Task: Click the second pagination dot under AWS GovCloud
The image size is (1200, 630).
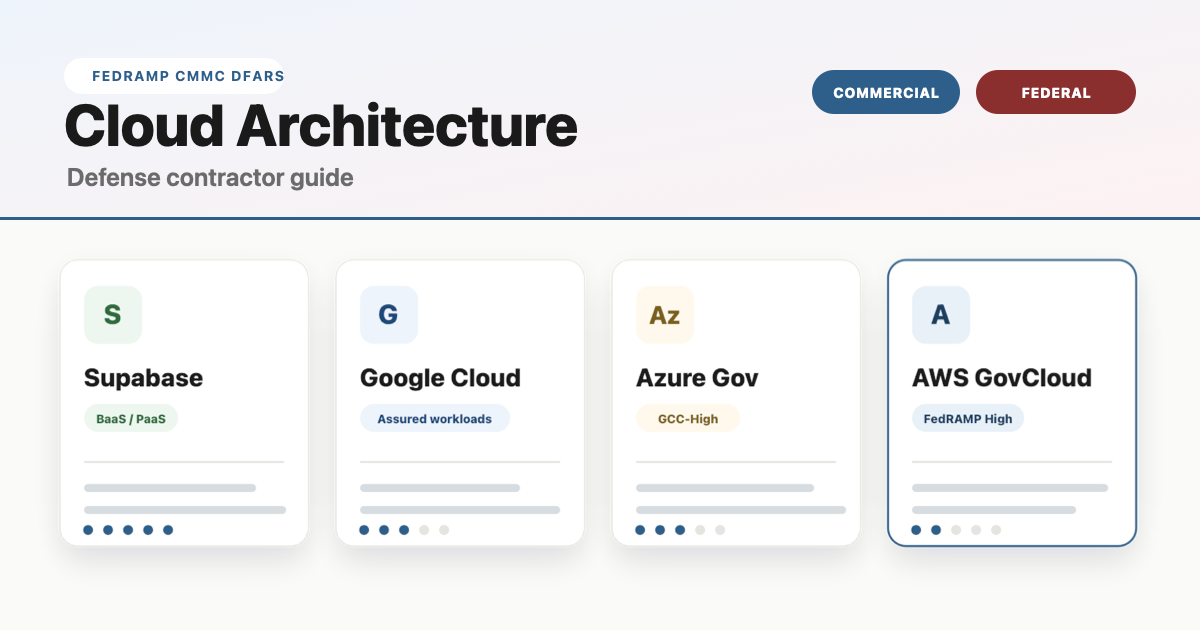Action: (936, 530)
